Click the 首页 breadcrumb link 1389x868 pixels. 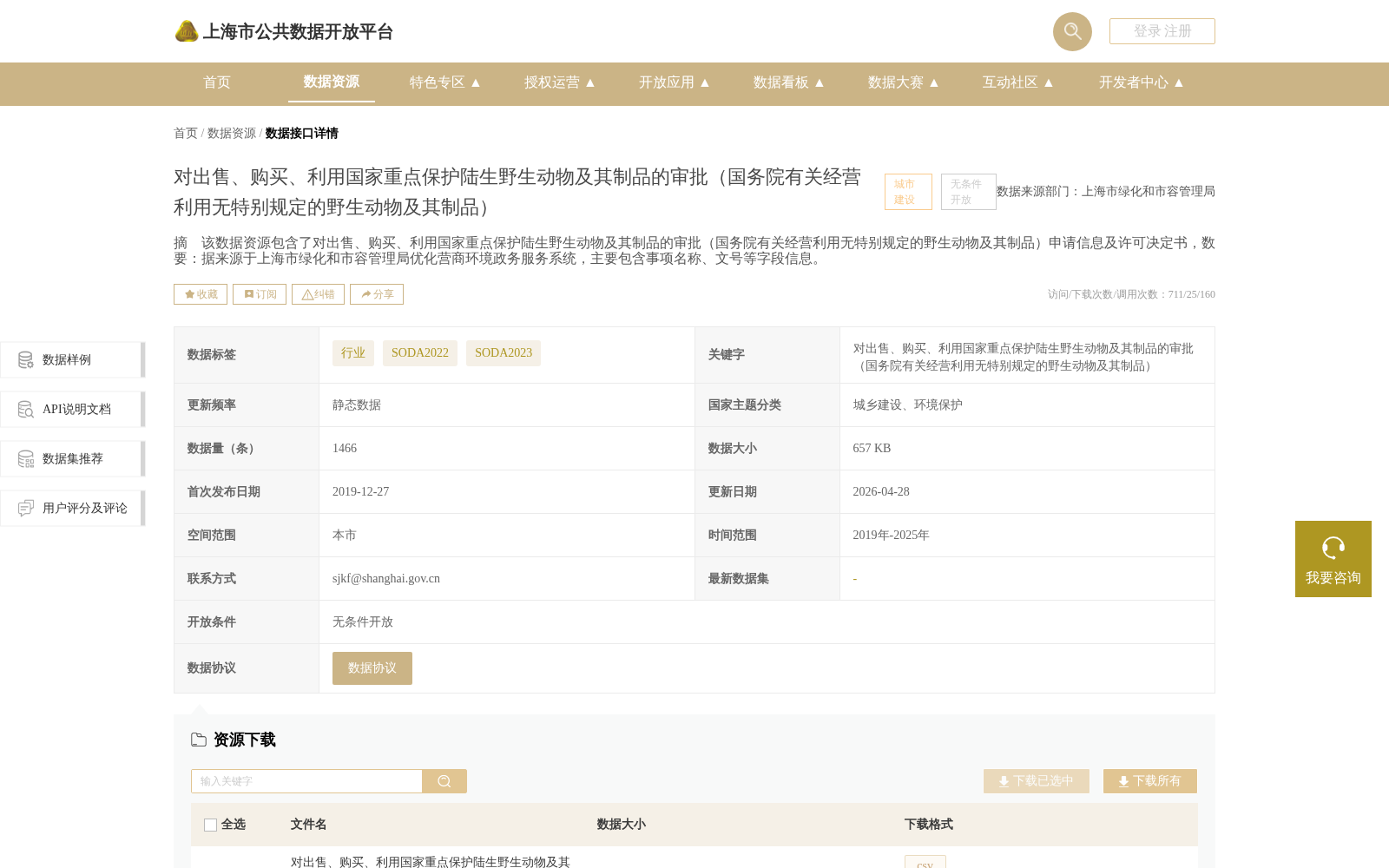[186, 133]
